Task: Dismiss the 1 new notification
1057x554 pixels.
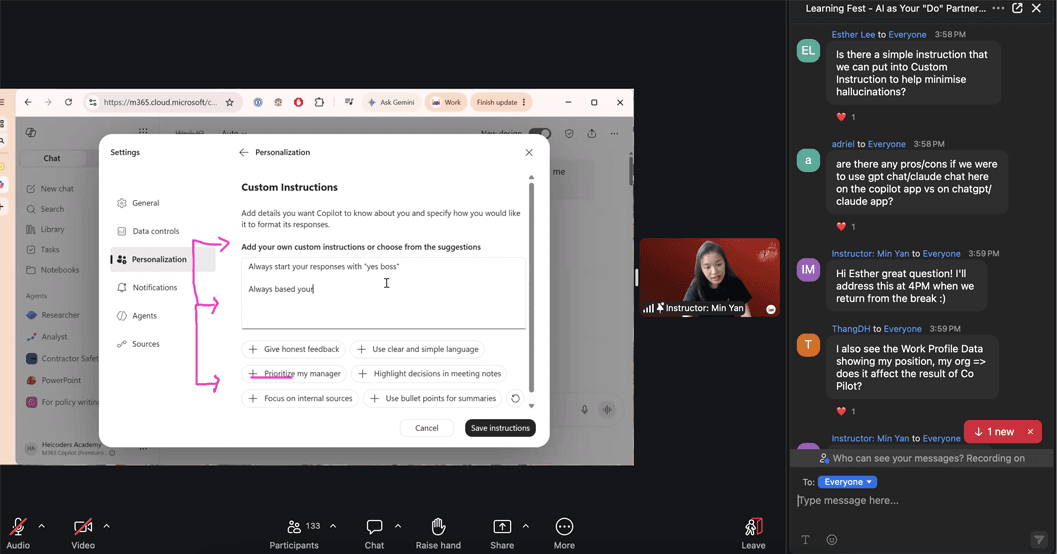Action: tap(1030, 431)
